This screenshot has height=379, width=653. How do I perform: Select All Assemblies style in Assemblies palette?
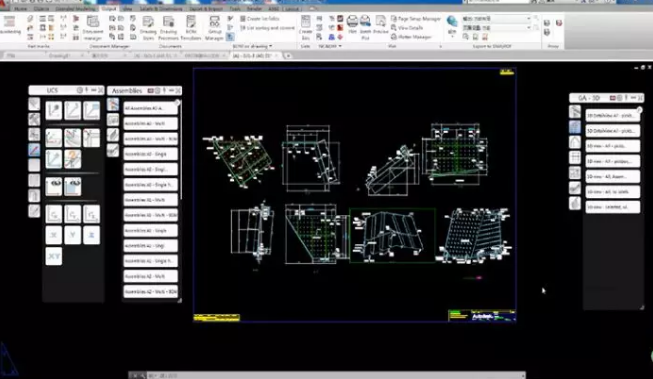coord(150,108)
